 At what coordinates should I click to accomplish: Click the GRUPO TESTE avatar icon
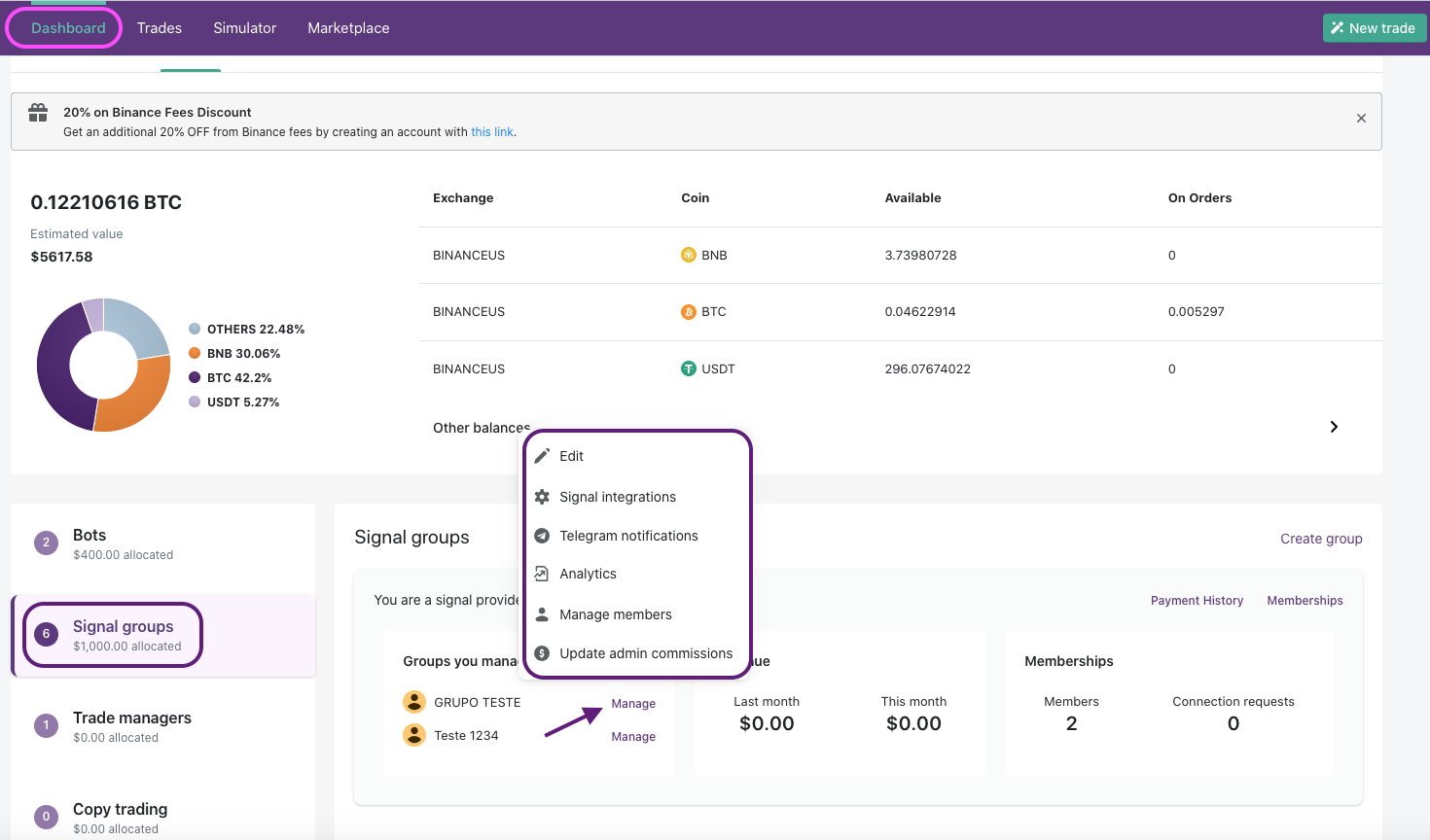point(414,702)
